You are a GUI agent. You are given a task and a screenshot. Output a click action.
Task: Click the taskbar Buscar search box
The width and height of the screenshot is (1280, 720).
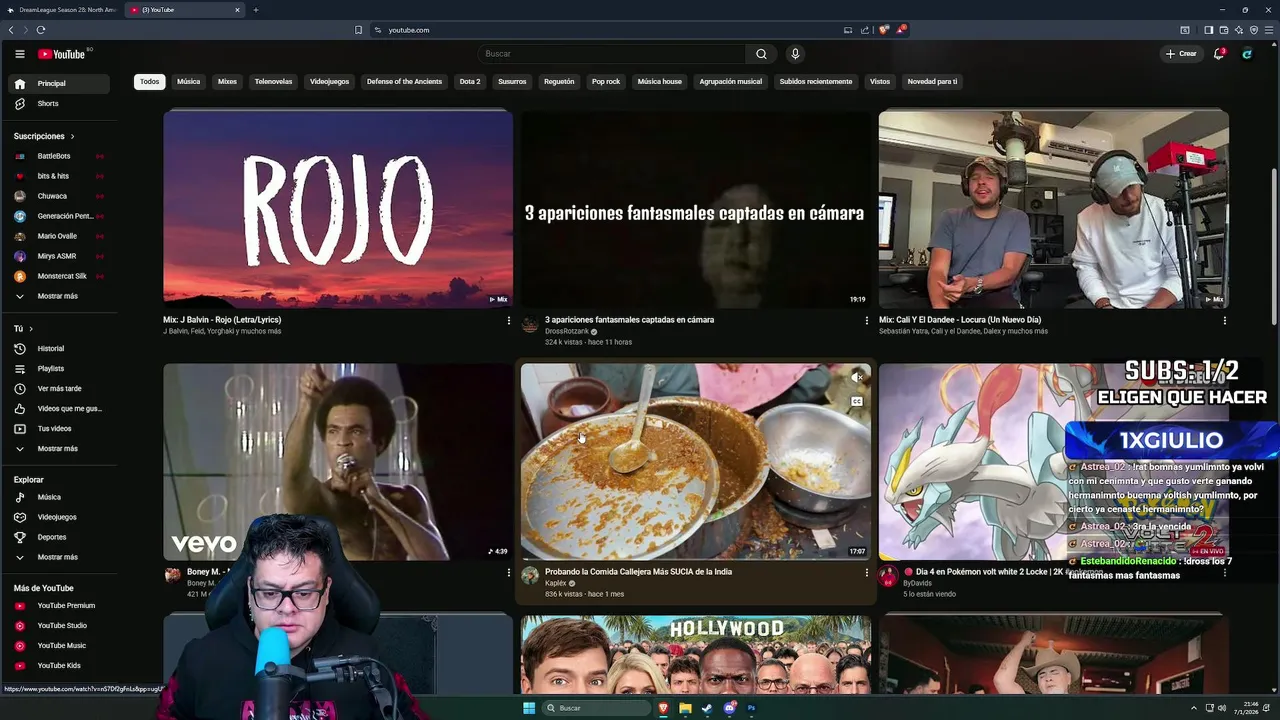(x=596, y=708)
